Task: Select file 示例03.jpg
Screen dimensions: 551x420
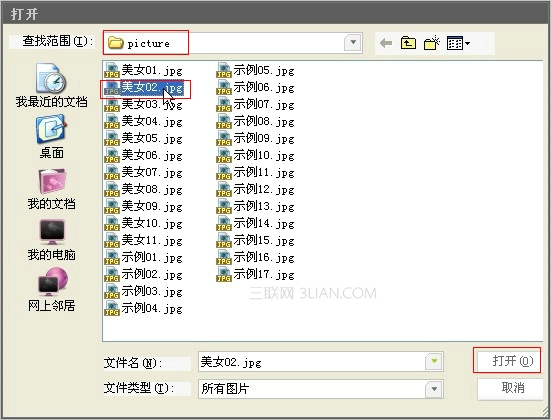Action: click(x=144, y=292)
